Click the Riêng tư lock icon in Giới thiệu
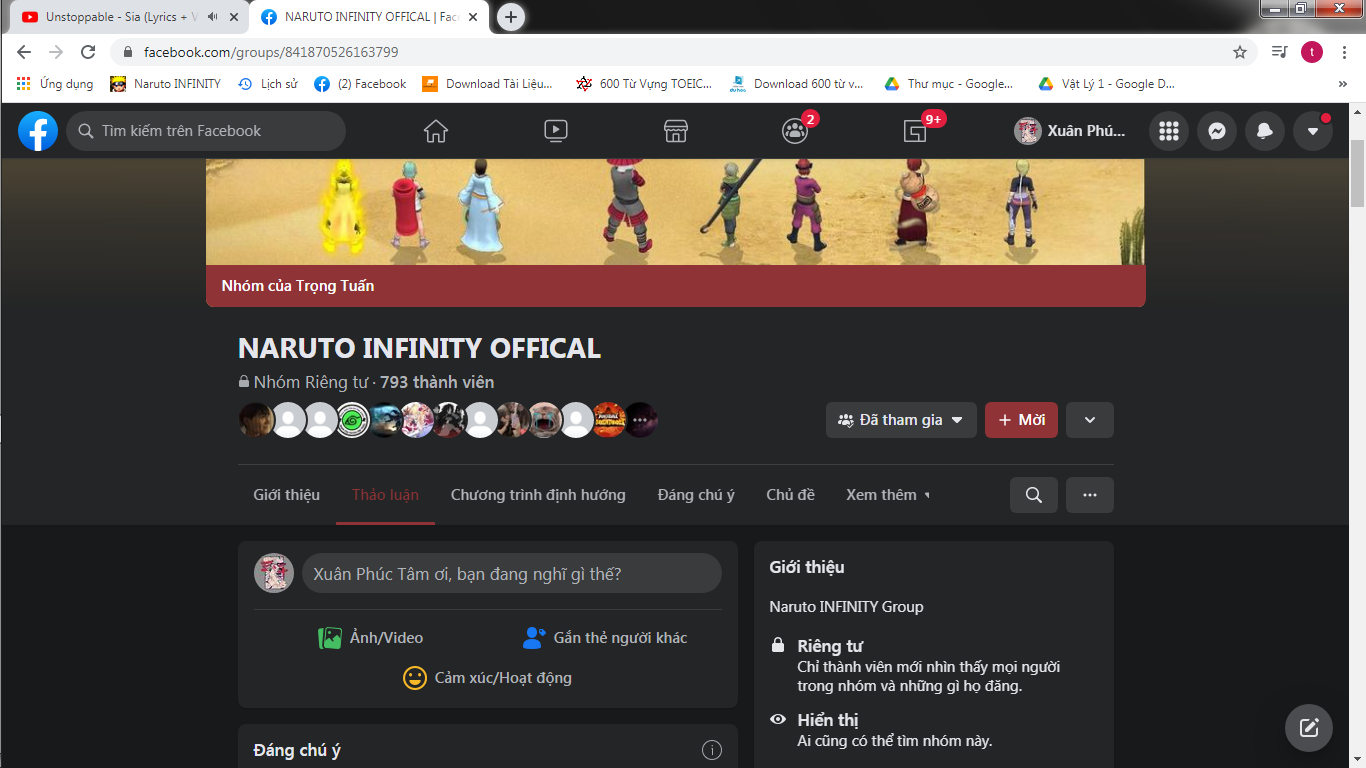 click(778, 646)
